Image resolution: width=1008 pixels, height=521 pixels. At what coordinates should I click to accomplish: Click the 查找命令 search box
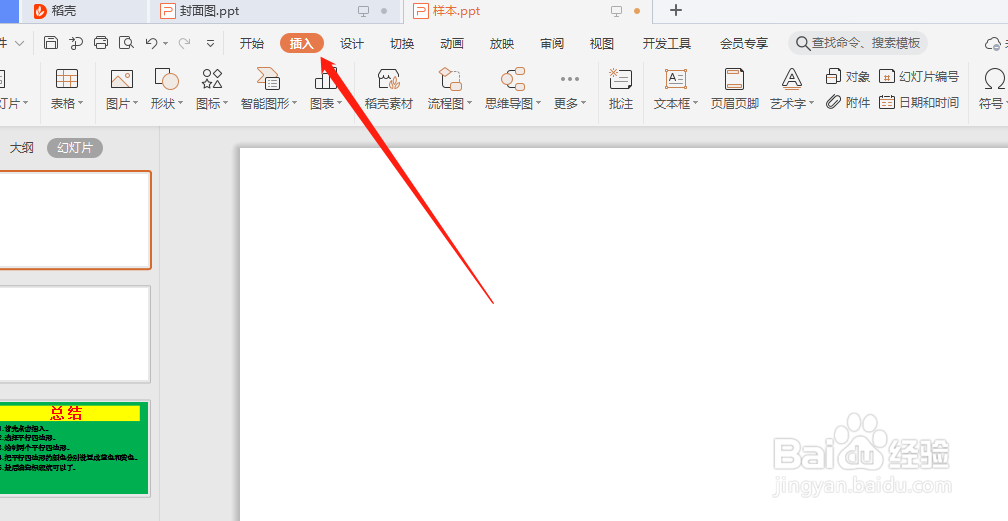point(858,43)
